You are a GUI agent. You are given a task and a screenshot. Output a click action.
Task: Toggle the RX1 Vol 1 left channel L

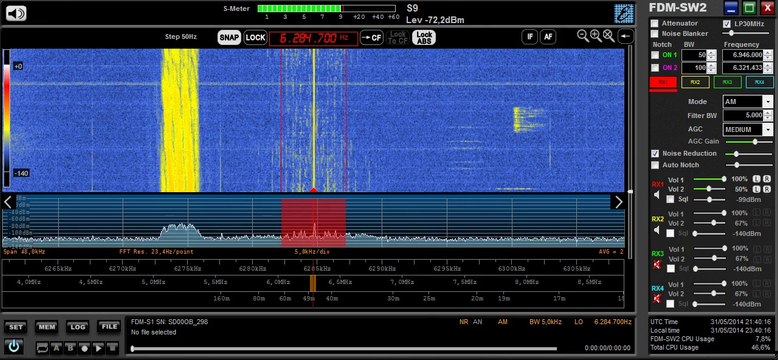click(x=757, y=179)
